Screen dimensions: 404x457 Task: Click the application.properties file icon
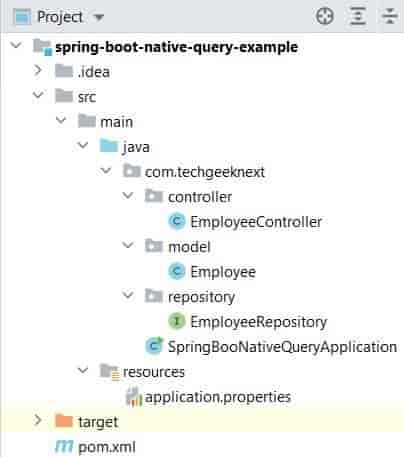click(134, 396)
